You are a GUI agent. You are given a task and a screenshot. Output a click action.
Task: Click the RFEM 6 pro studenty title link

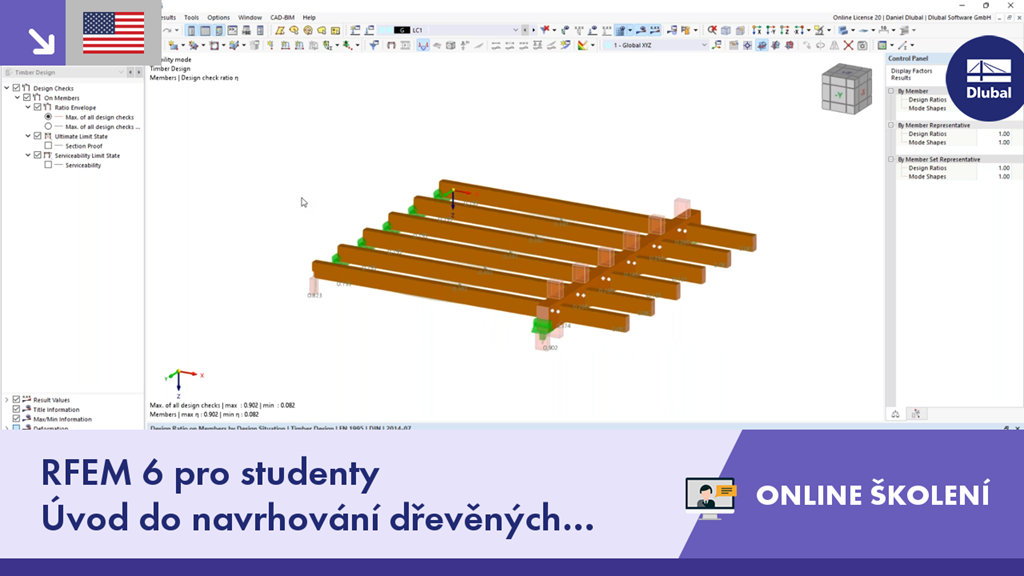pos(210,473)
